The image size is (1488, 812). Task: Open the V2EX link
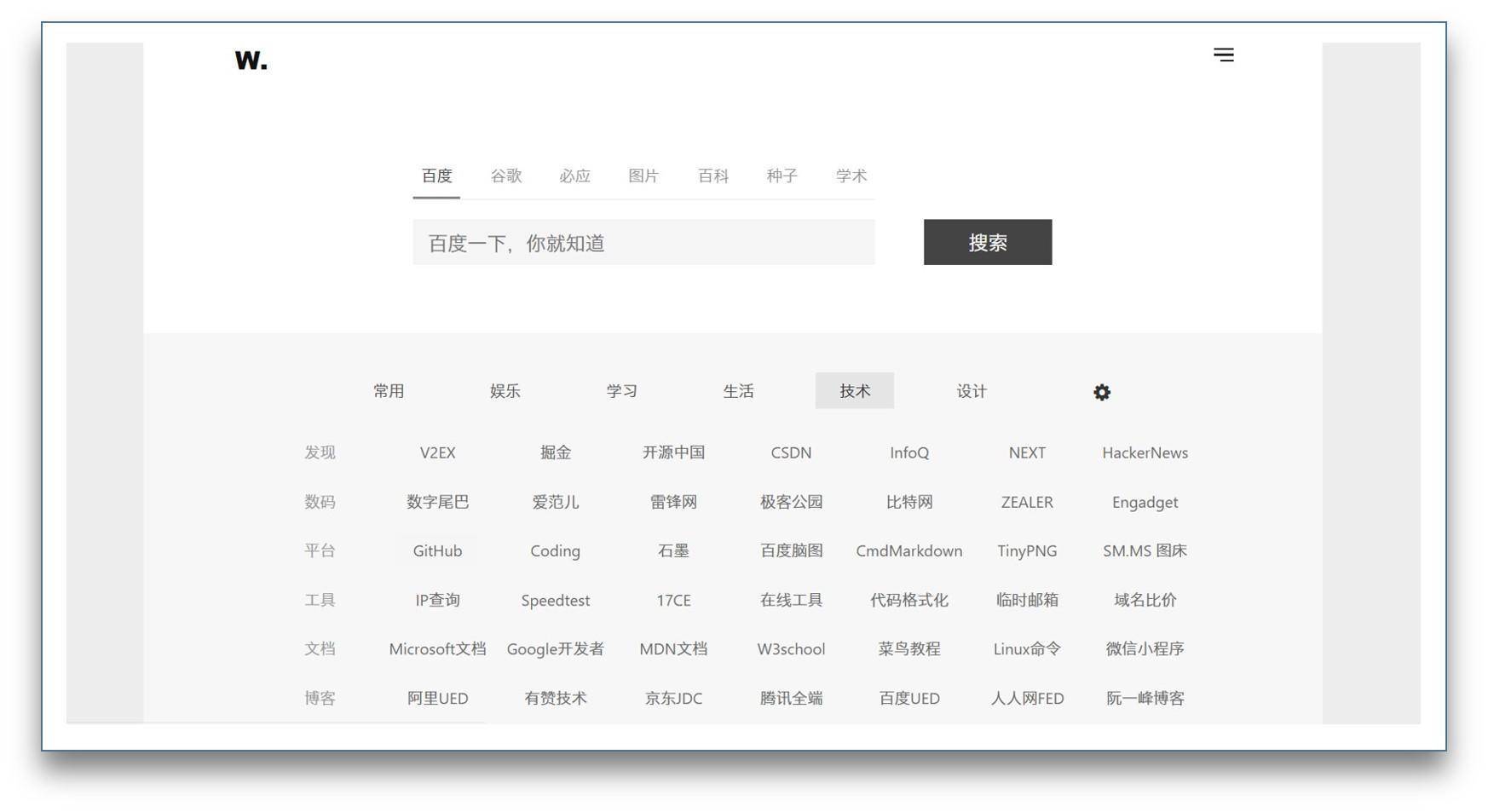[436, 452]
